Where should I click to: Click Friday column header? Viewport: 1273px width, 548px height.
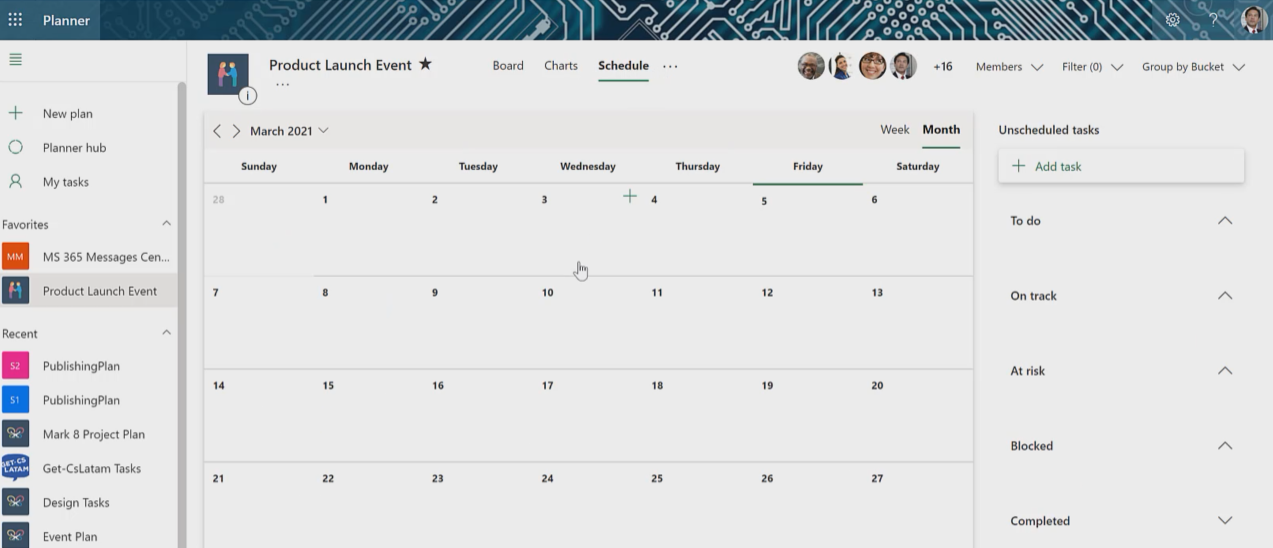pos(807,166)
